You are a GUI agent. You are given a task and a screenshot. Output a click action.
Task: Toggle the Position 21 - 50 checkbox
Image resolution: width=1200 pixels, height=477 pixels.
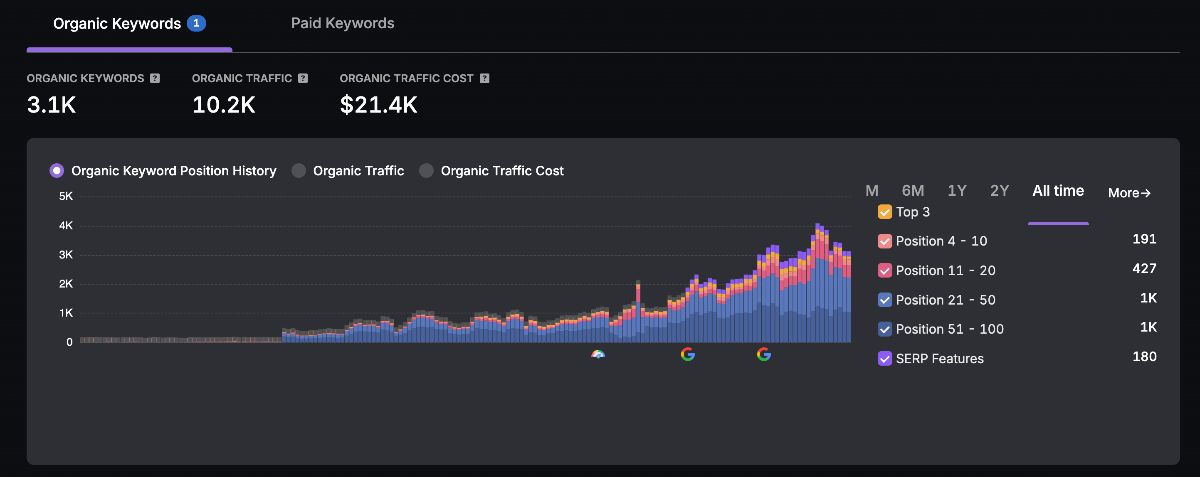point(885,300)
